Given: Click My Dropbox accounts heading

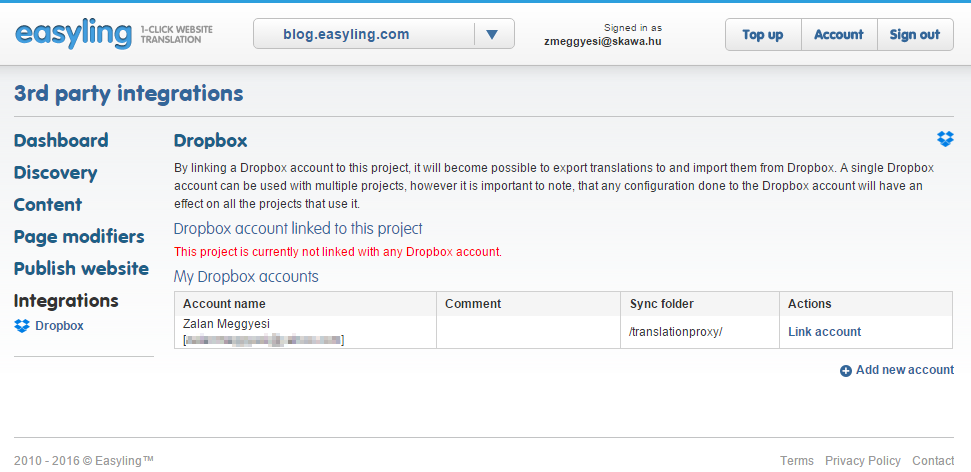Looking at the screenshot, I should click(246, 276).
